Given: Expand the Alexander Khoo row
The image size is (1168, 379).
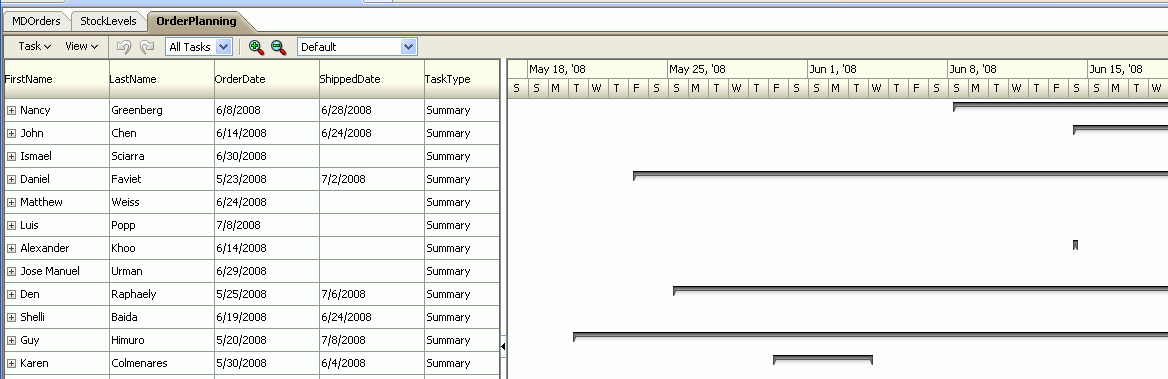Looking at the screenshot, I should [11, 249].
